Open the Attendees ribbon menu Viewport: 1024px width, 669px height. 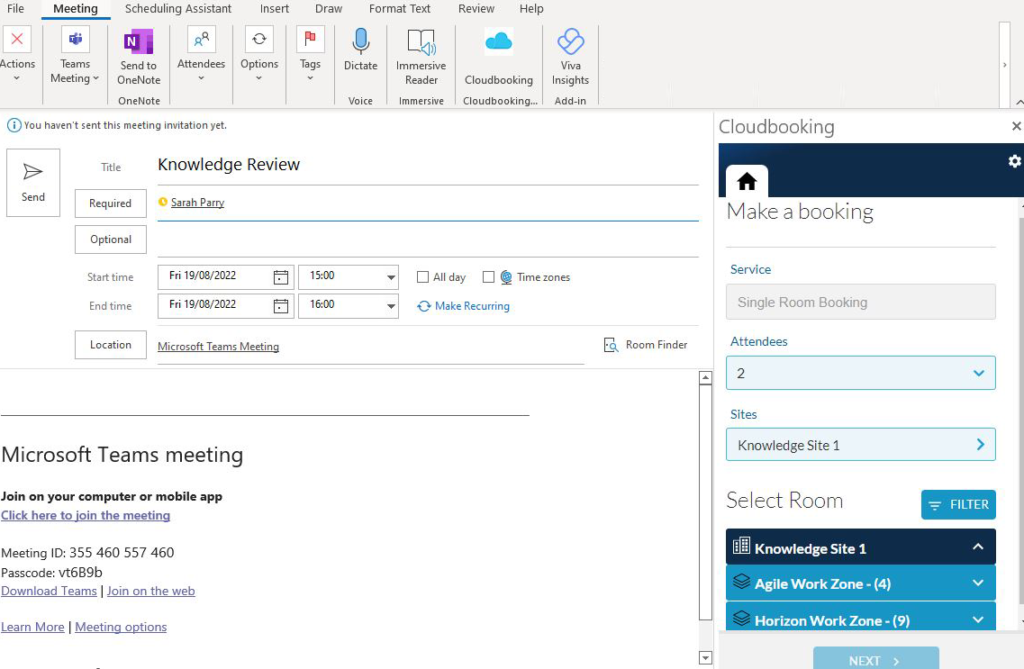pos(201,56)
